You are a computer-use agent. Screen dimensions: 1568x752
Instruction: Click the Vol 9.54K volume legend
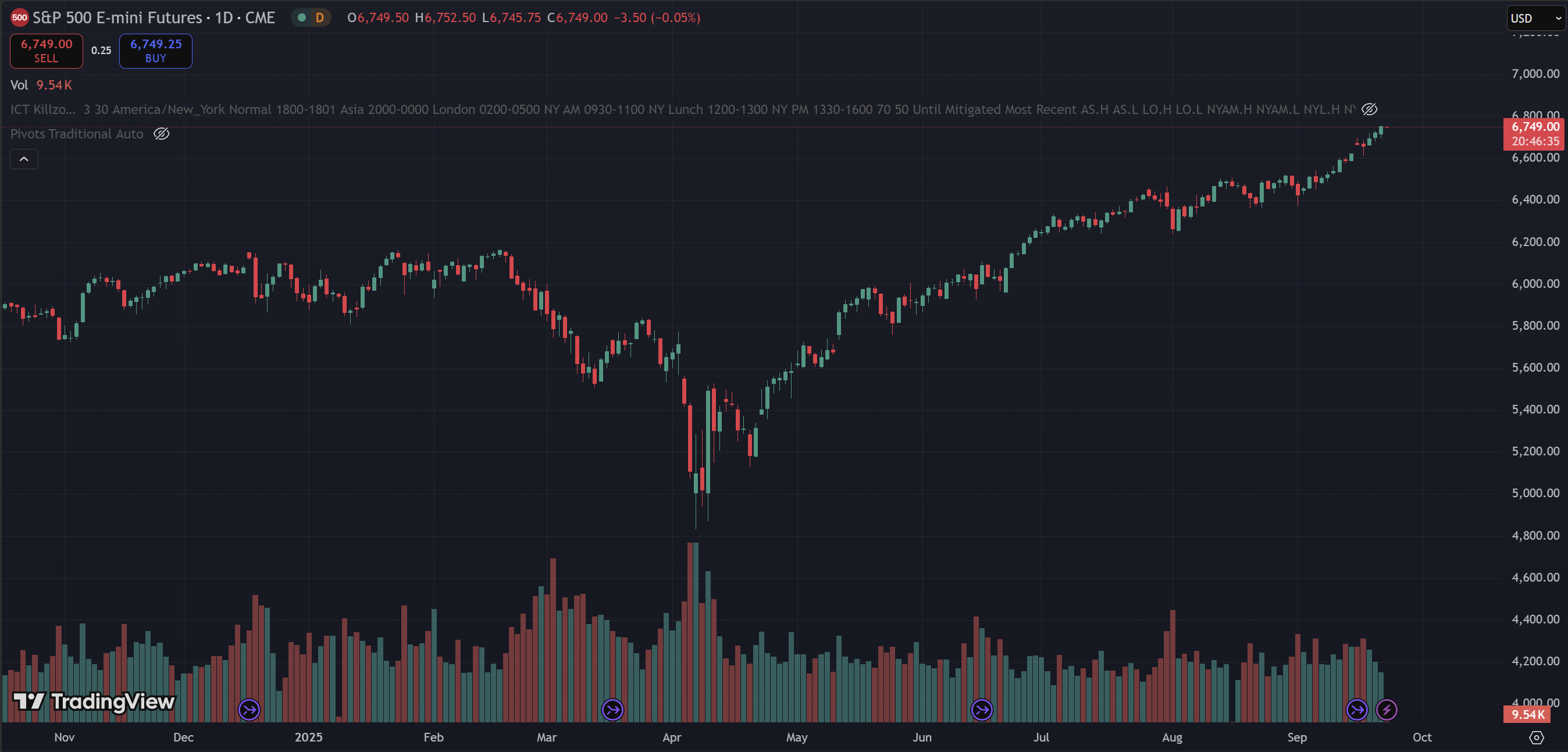pos(41,85)
